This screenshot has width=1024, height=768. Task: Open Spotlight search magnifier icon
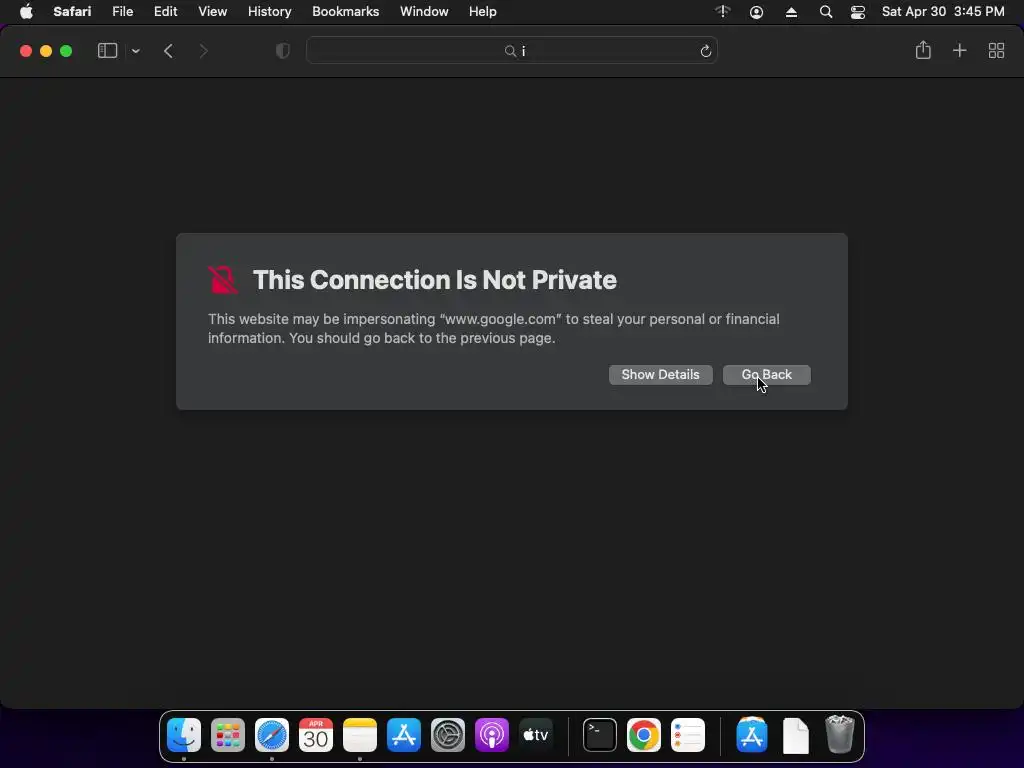click(825, 12)
